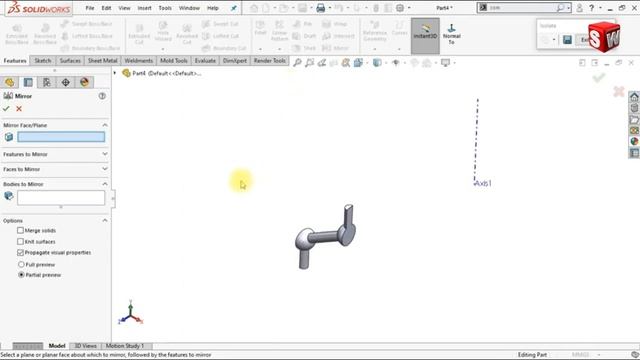Open Hide/Show Items icon

tap(396, 62)
